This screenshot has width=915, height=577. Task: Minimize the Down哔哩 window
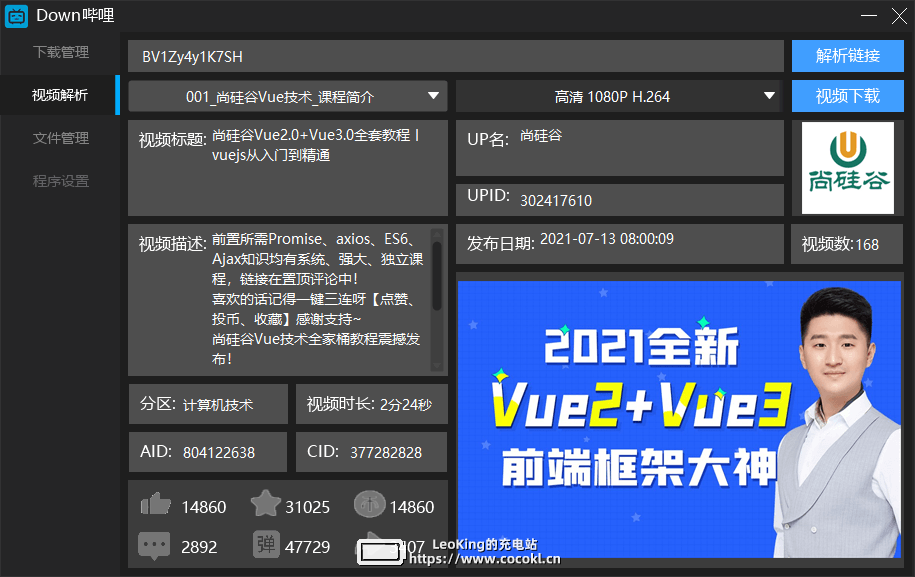pyautogui.click(x=868, y=16)
